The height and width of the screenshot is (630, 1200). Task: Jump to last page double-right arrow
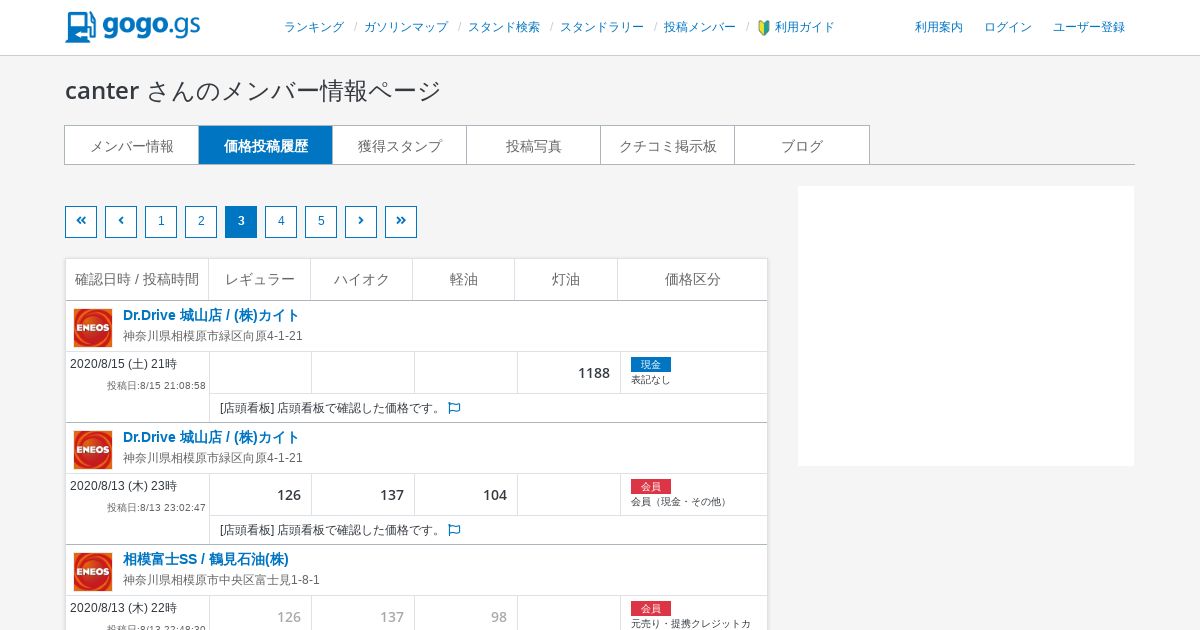(x=401, y=222)
